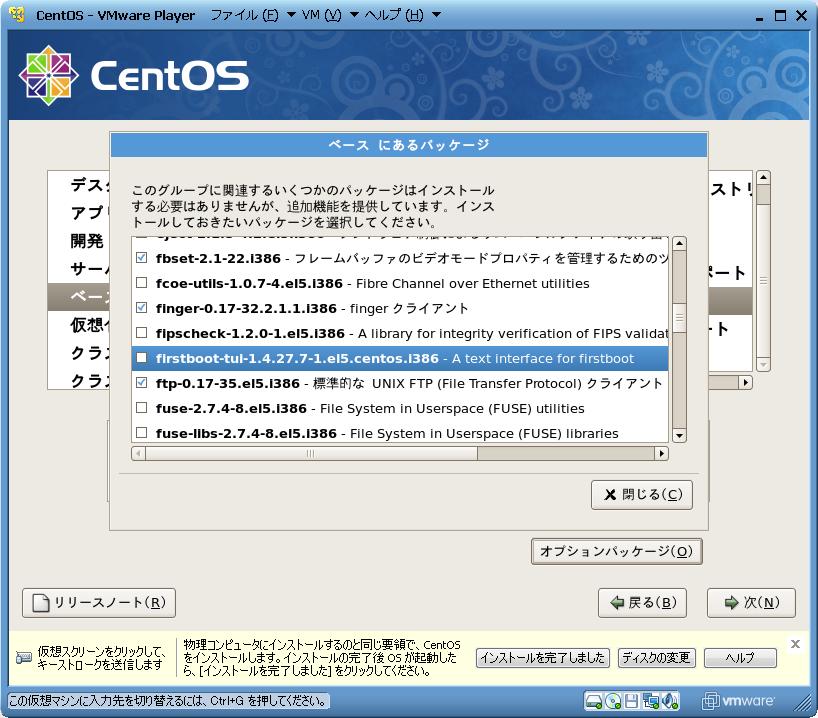Uncheck the fbset-2.1-22.i386 package

click(x=141, y=258)
